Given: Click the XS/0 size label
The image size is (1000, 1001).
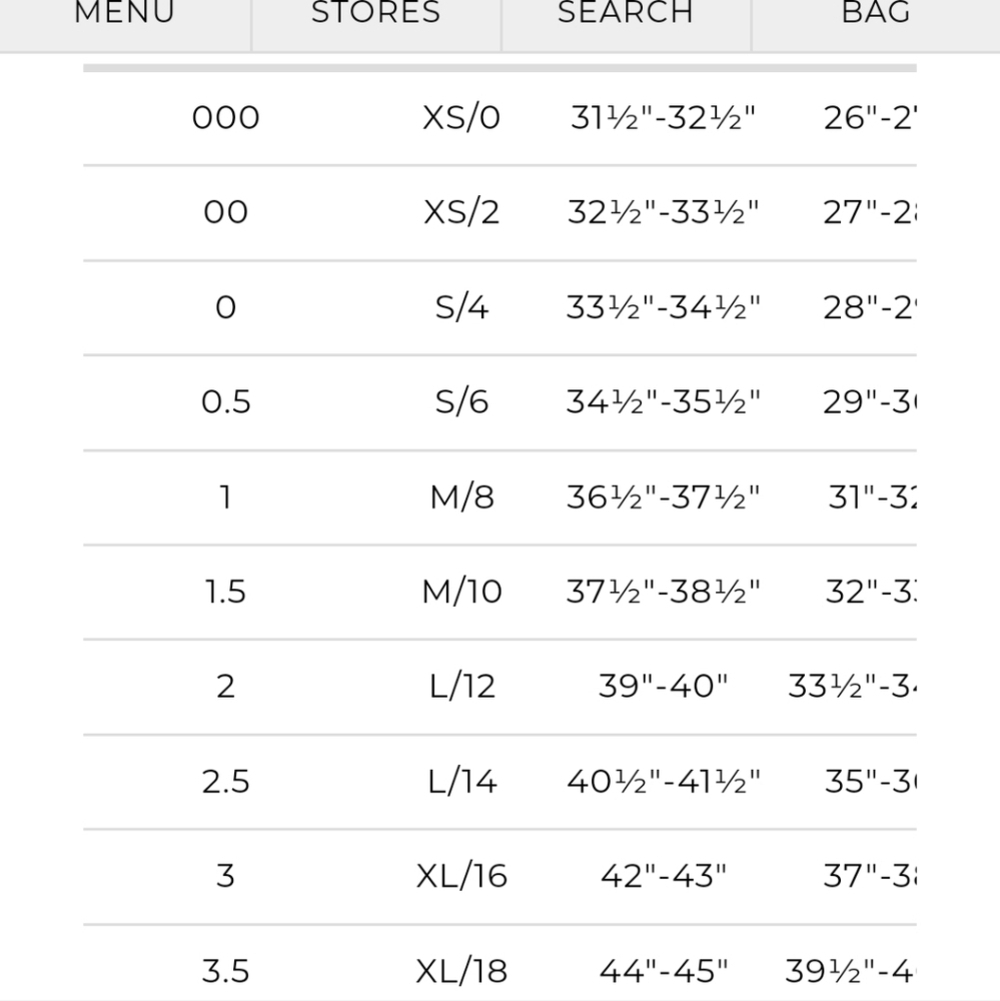Looking at the screenshot, I should [x=461, y=118].
